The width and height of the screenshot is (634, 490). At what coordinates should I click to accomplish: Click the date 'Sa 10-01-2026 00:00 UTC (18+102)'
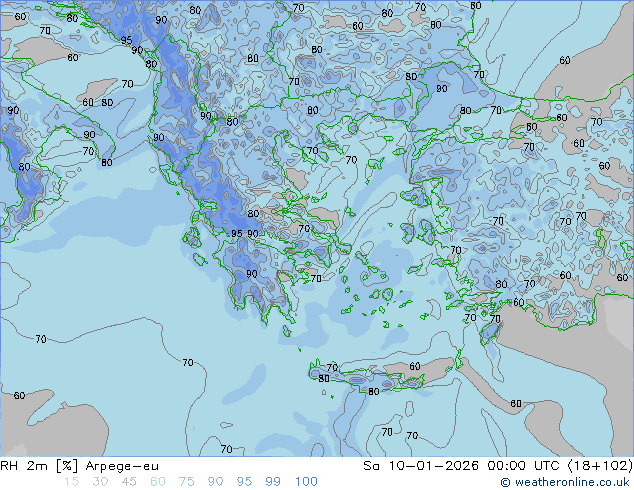click(x=498, y=466)
